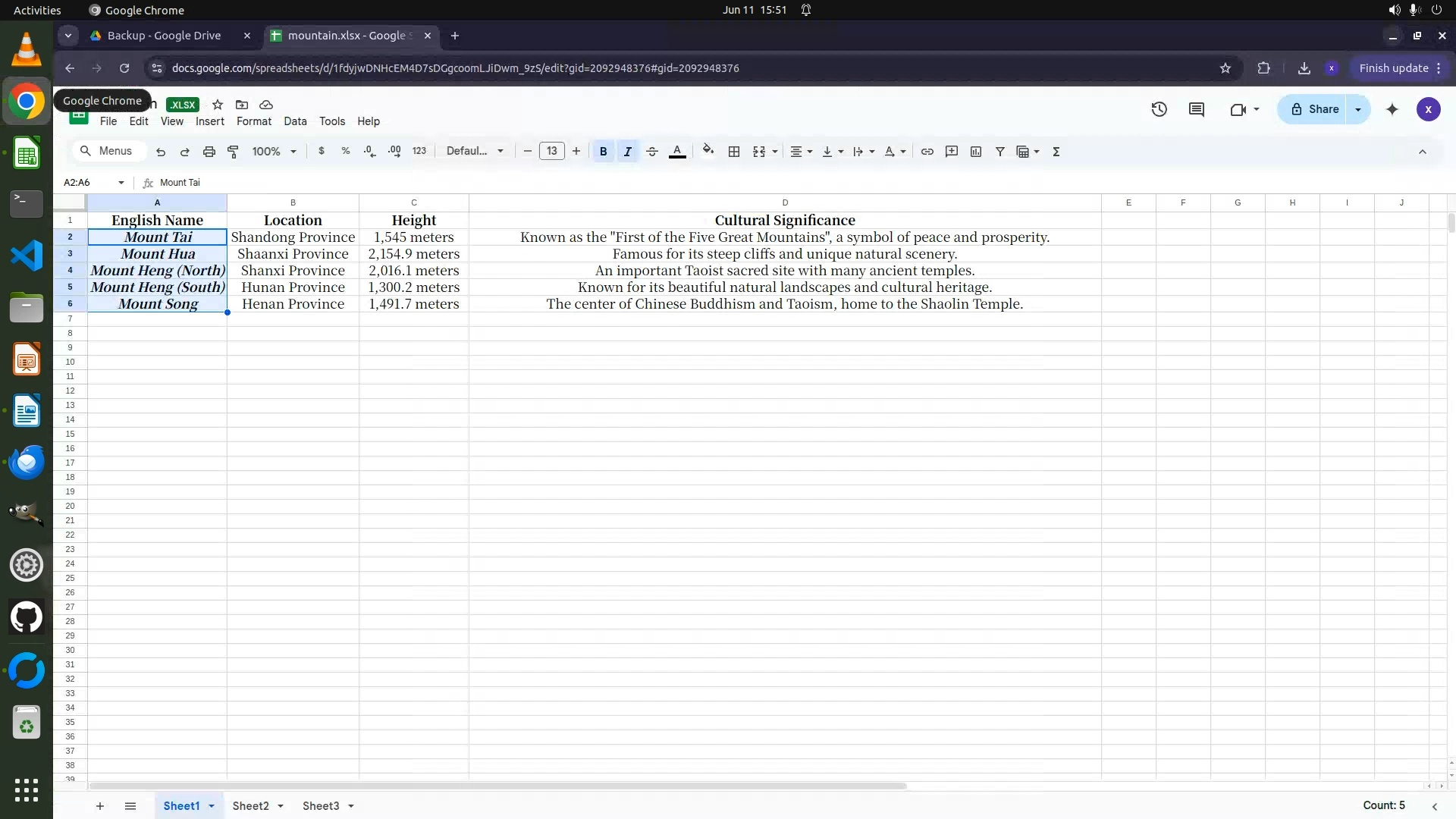Click the font size input field
The height and width of the screenshot is (819, 1456).
[x=551, y=152]
